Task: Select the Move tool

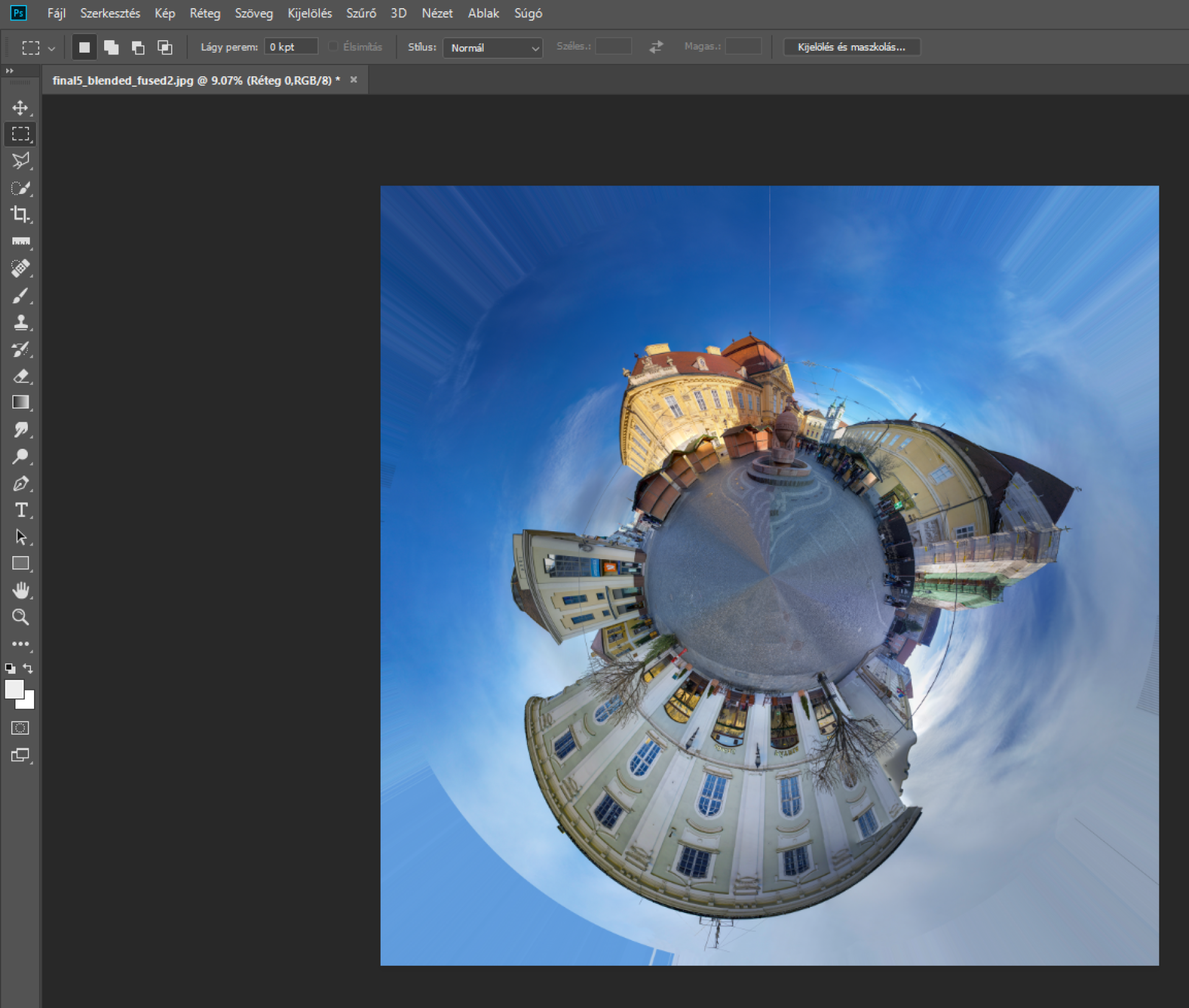Action: tap(20, 108)
